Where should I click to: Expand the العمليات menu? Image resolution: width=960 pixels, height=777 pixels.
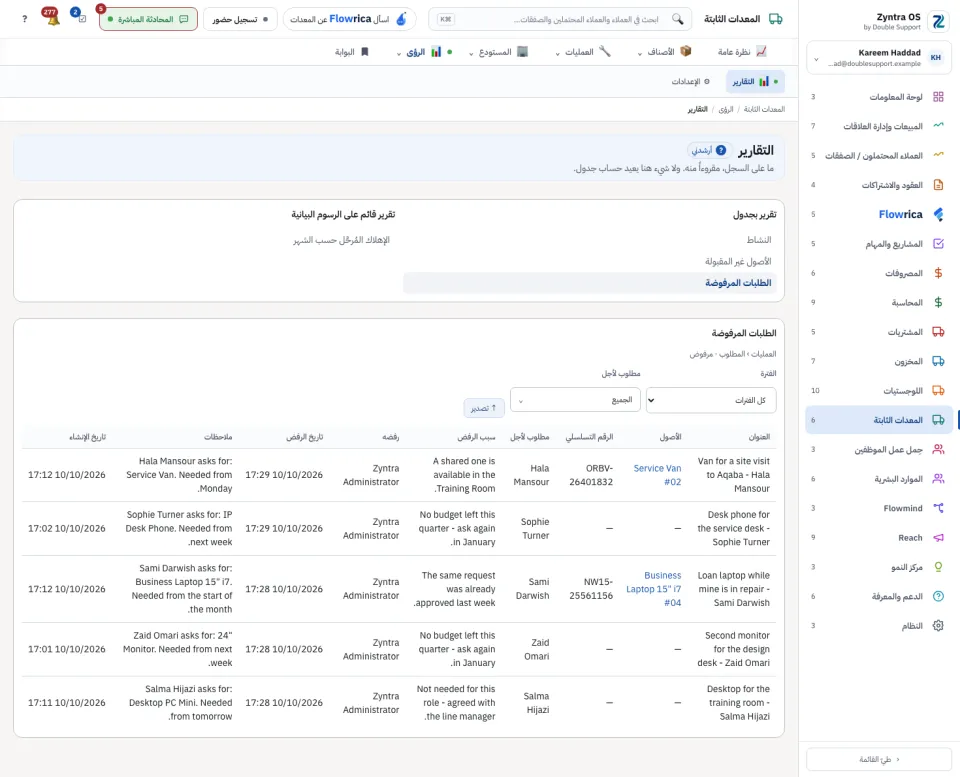coord(583,52)
